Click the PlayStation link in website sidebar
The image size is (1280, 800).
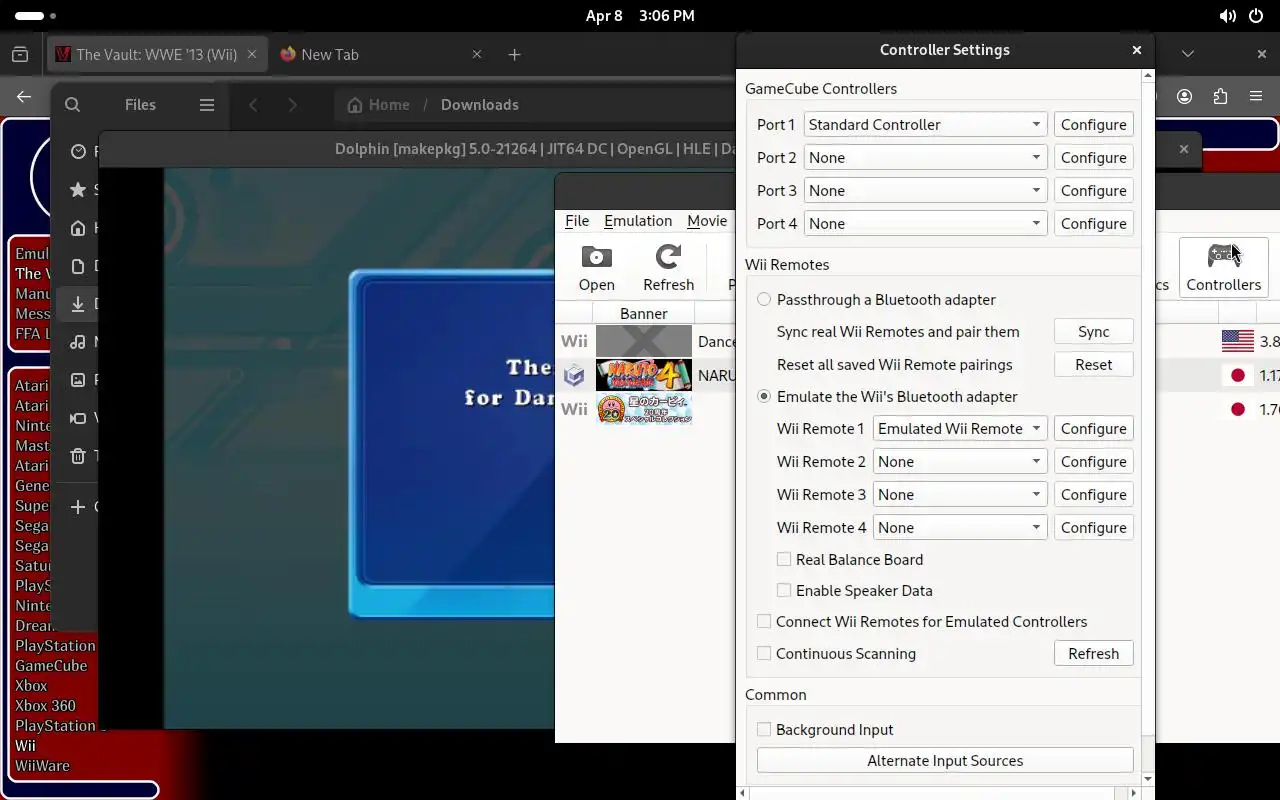click(55, 645)
